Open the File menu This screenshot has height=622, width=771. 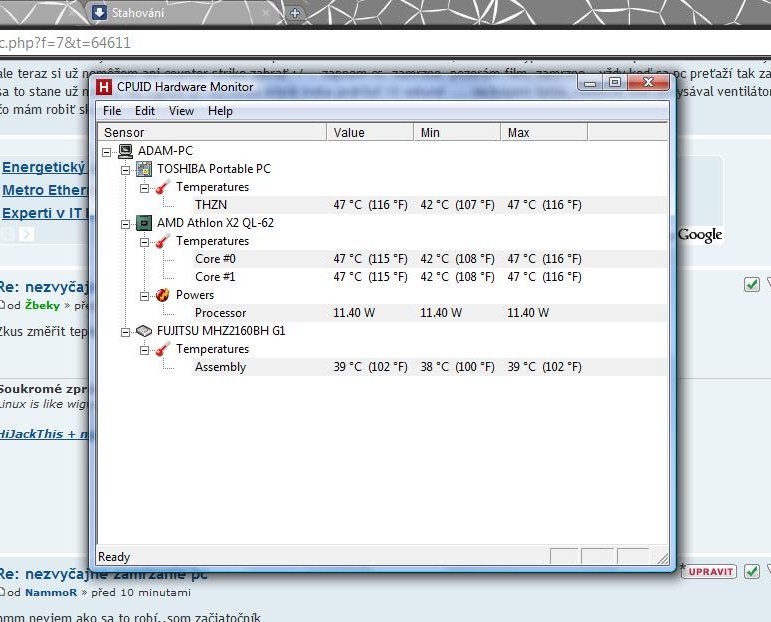112,111
